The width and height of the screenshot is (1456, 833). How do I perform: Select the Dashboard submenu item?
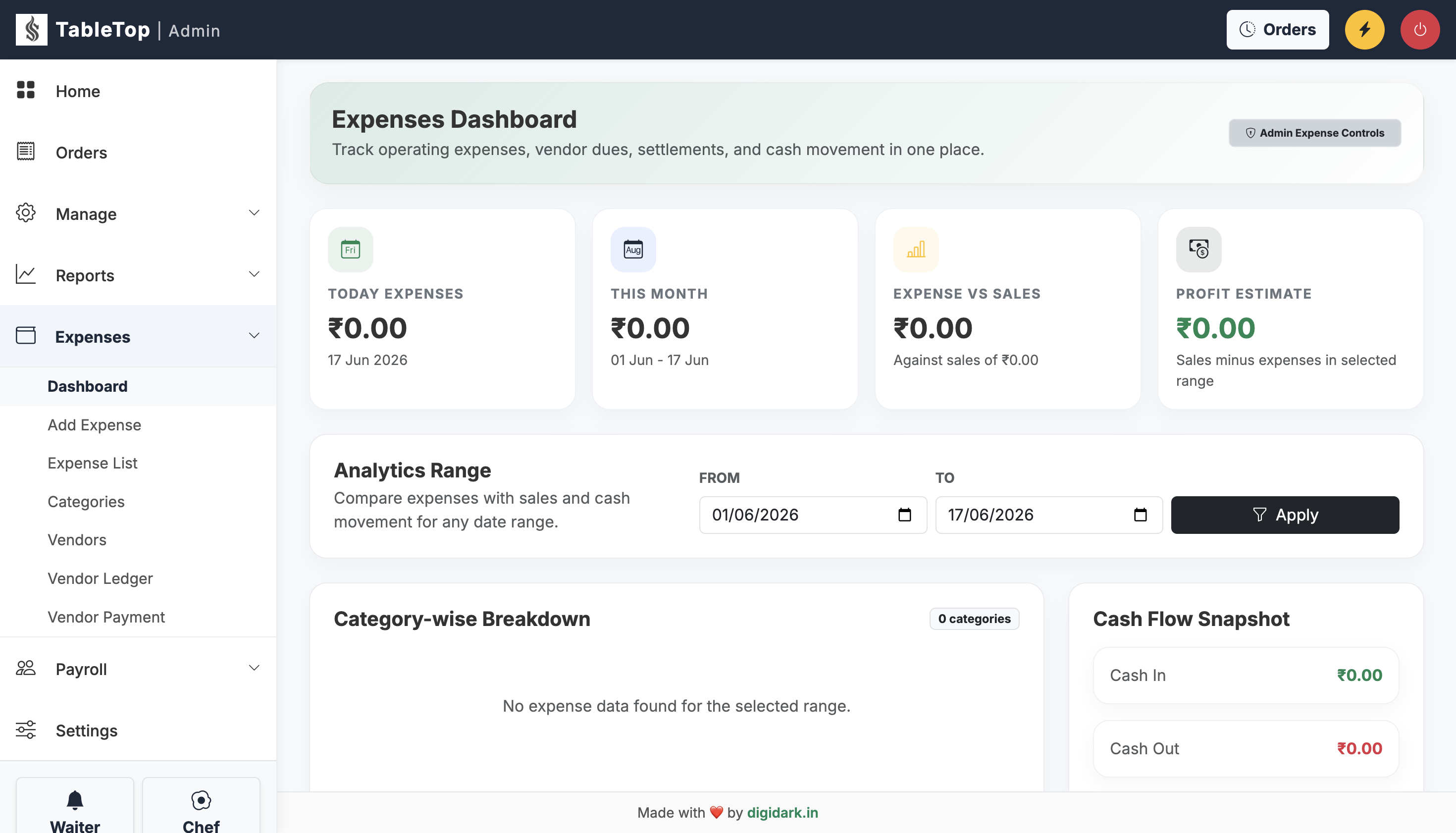138,386
